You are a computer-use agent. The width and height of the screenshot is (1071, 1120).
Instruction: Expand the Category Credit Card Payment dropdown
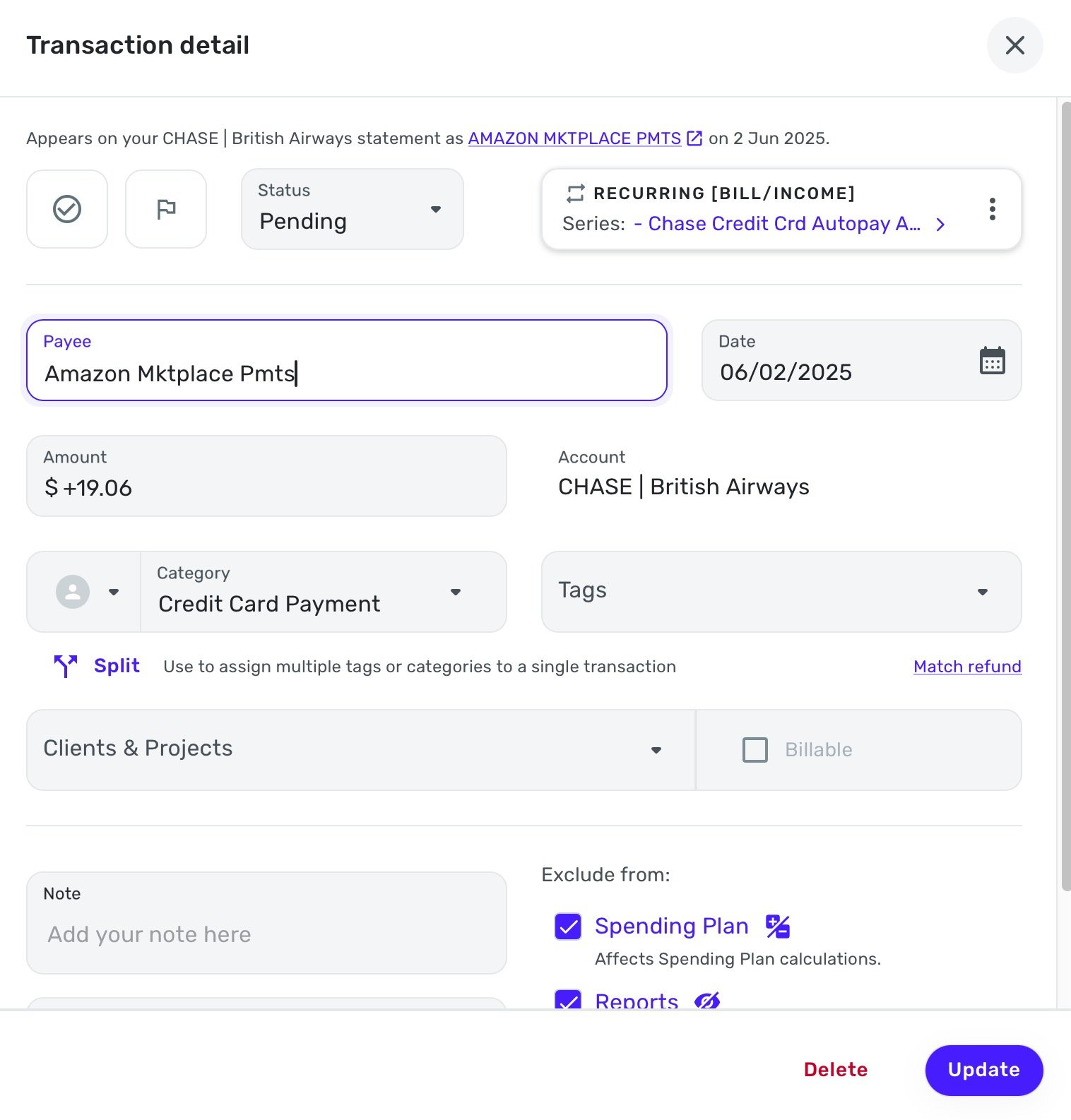(x=324, y=592)
